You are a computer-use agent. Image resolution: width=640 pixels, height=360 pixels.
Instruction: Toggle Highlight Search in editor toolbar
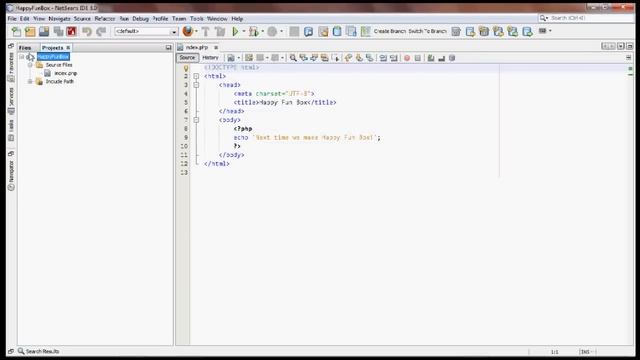click(x=324, y=58)
